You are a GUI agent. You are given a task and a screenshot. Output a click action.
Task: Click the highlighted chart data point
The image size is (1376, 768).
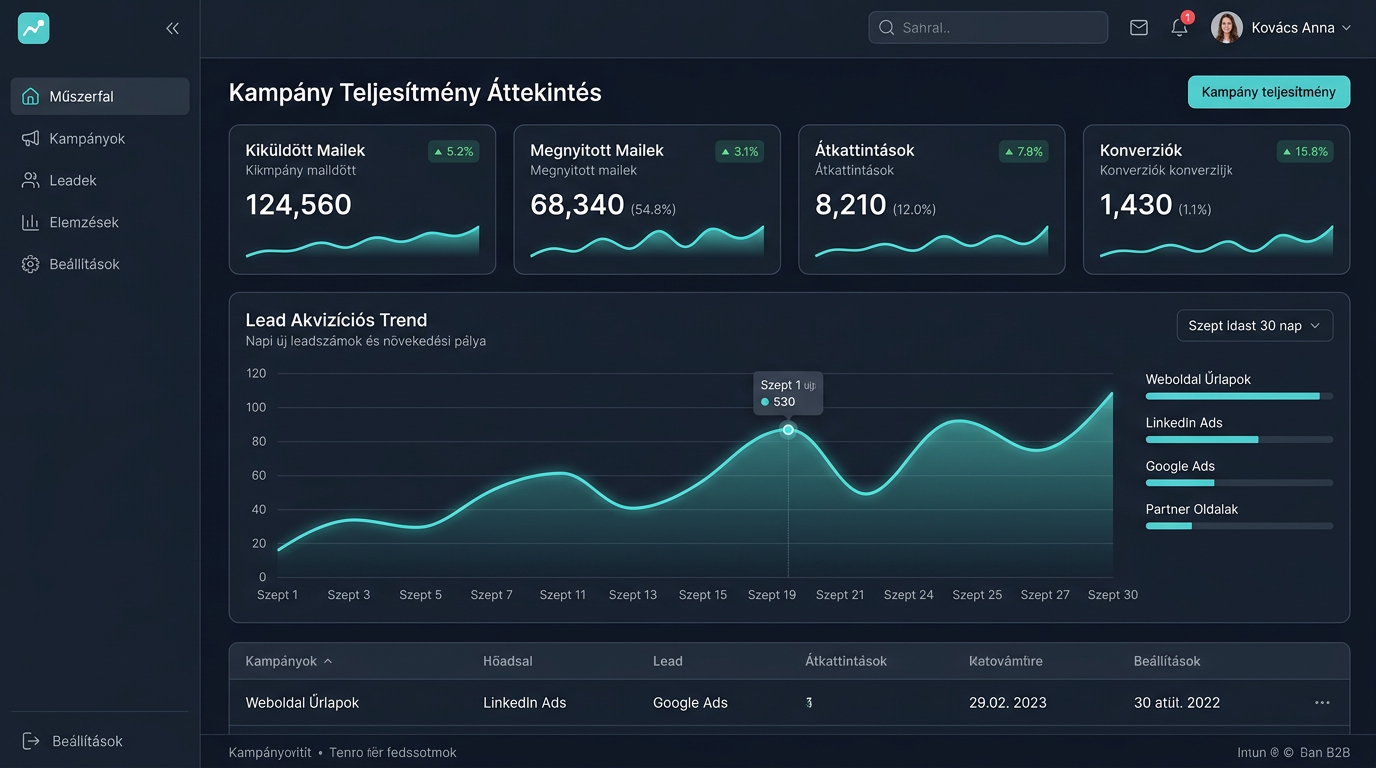(x=788, y=430)
